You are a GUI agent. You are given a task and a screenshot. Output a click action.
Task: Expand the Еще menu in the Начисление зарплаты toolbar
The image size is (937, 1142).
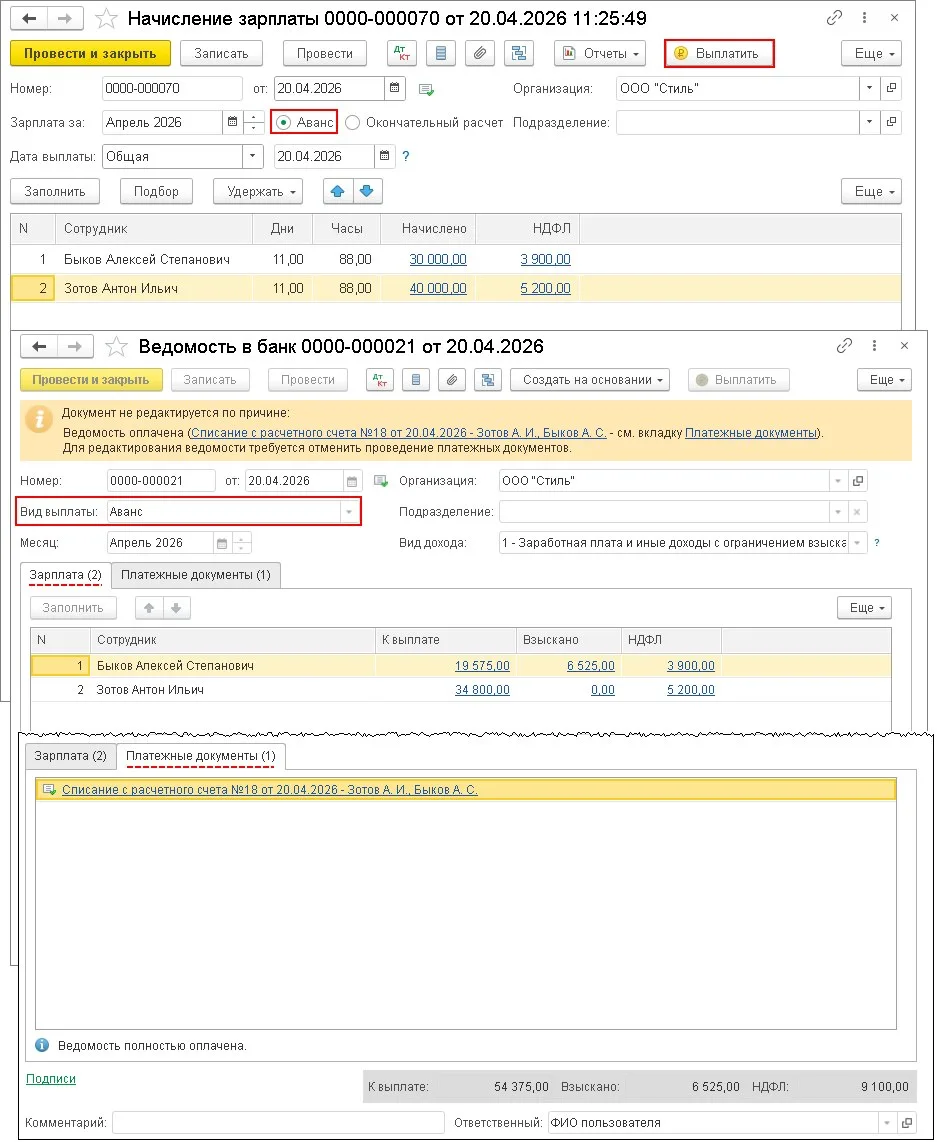tap(871, 53)
